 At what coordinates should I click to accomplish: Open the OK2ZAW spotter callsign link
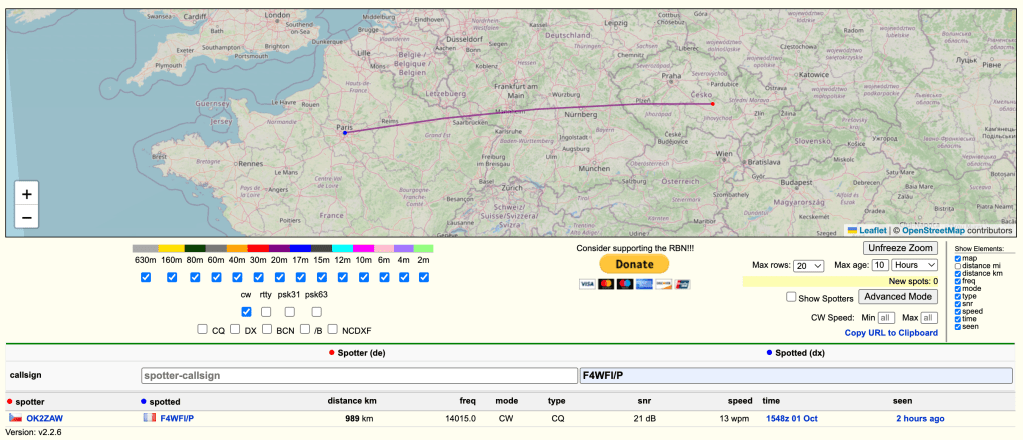click(x=45, y=418)
